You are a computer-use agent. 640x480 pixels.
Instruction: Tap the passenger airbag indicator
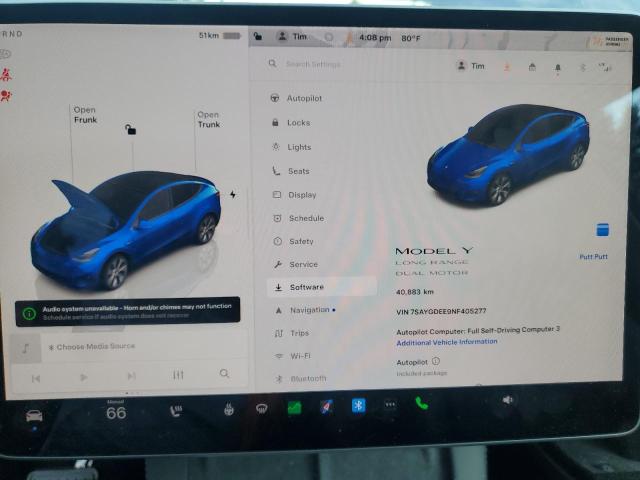(x=609, y=41)
